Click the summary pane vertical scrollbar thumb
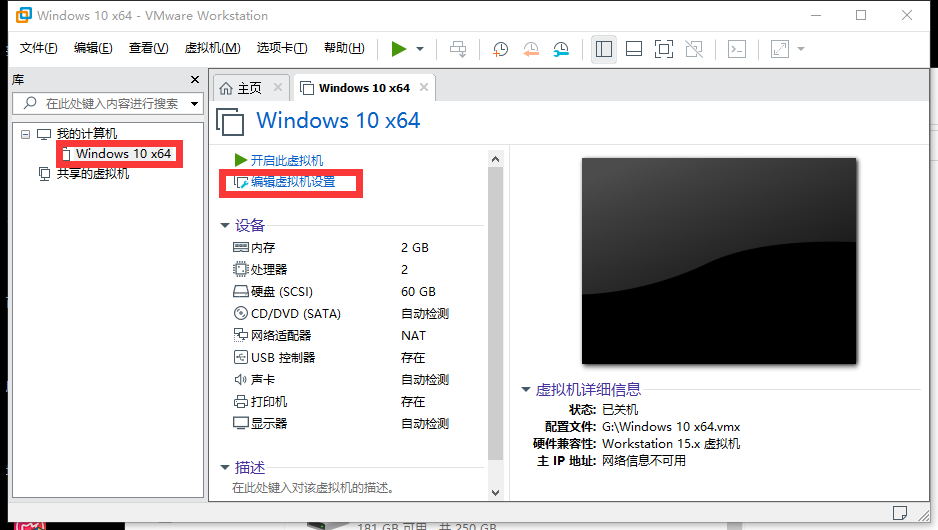938x530 pixels. pyautogui.click(x=495, y=313)
